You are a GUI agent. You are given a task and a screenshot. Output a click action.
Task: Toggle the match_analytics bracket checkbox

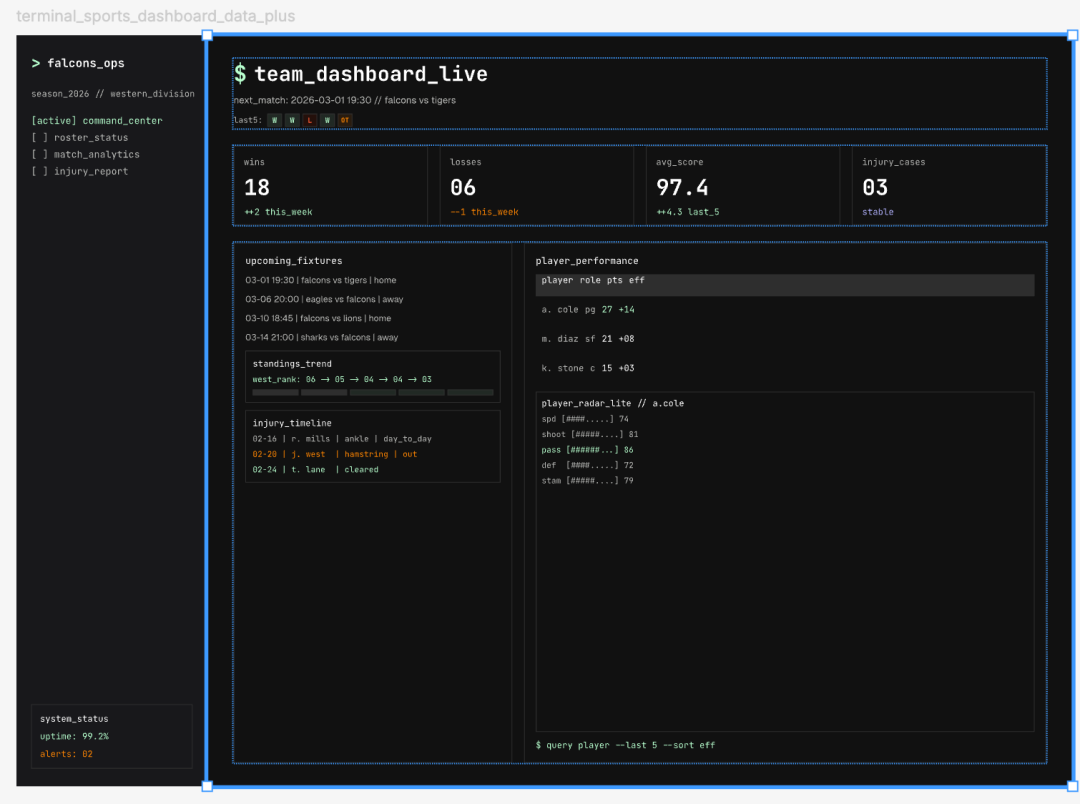(39, 155)
